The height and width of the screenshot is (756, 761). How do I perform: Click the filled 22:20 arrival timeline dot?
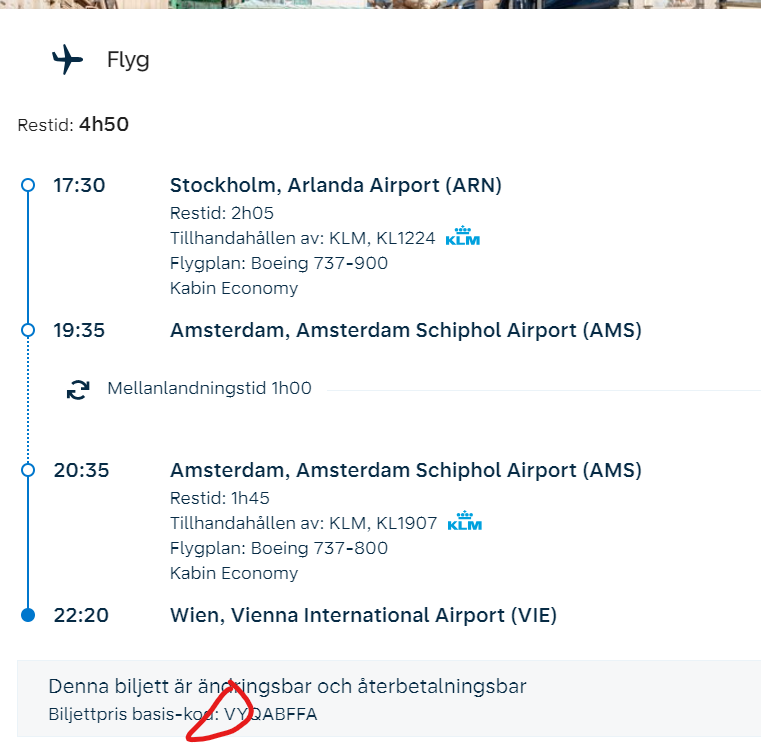click(28, 615)
